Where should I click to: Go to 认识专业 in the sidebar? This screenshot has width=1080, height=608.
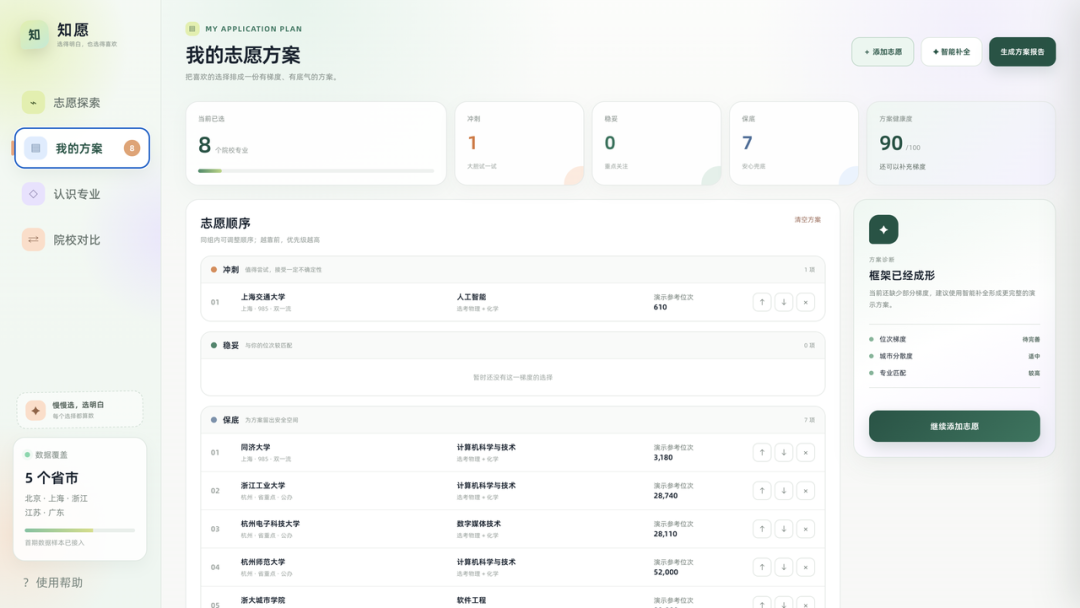81,194
